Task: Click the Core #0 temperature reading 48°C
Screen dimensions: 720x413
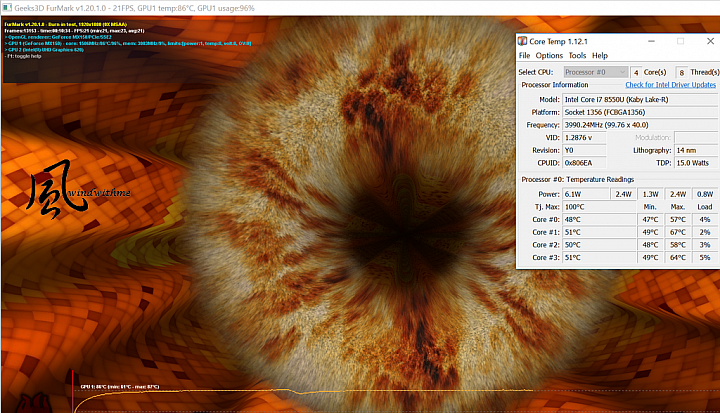Action: tap(599, 220)
